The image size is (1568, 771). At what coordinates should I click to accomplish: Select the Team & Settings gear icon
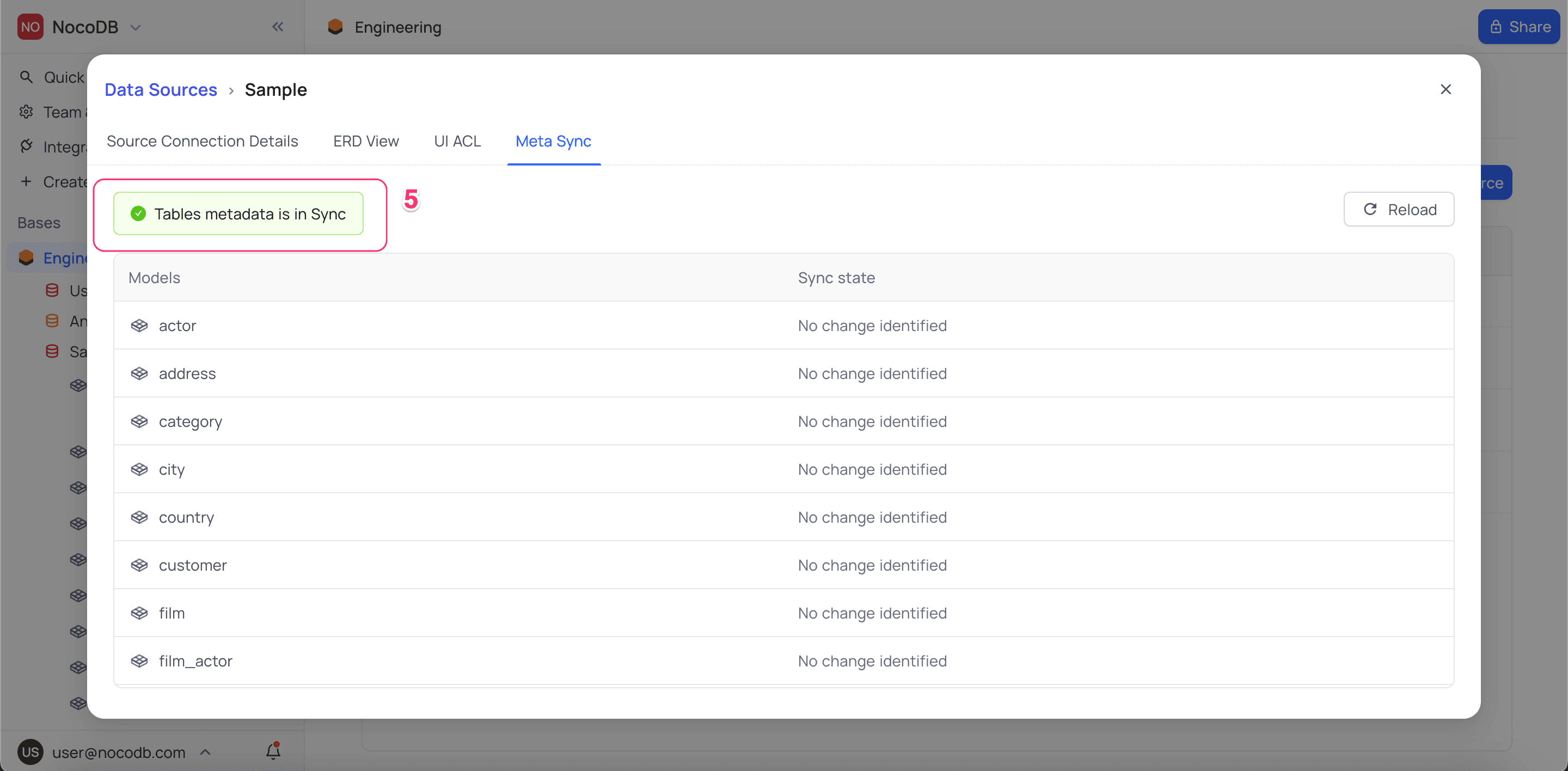(26, 112)
